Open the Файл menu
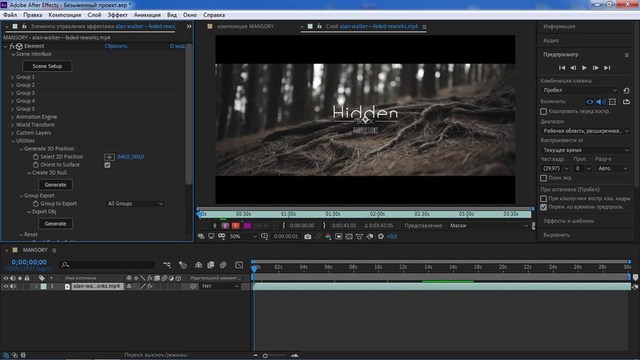640x360 pixels. 10,15
